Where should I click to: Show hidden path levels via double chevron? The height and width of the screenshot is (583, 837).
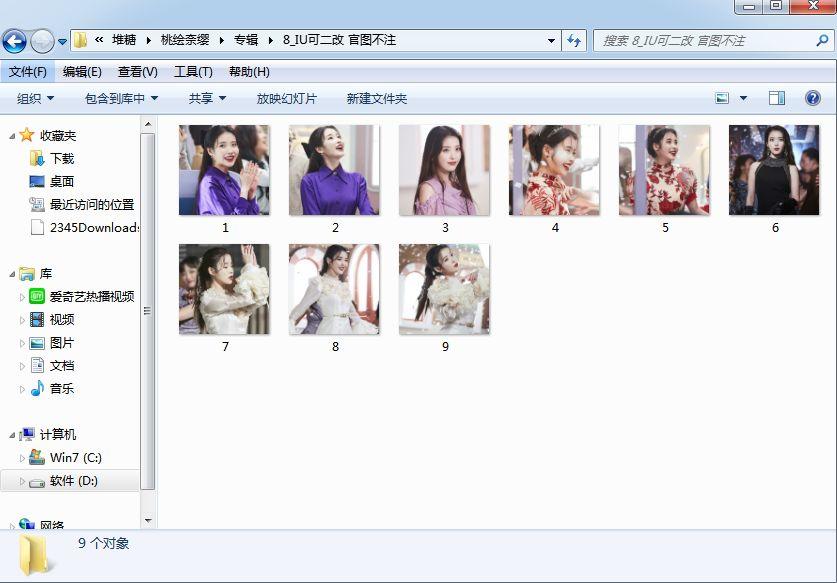[x=99, y=40]
